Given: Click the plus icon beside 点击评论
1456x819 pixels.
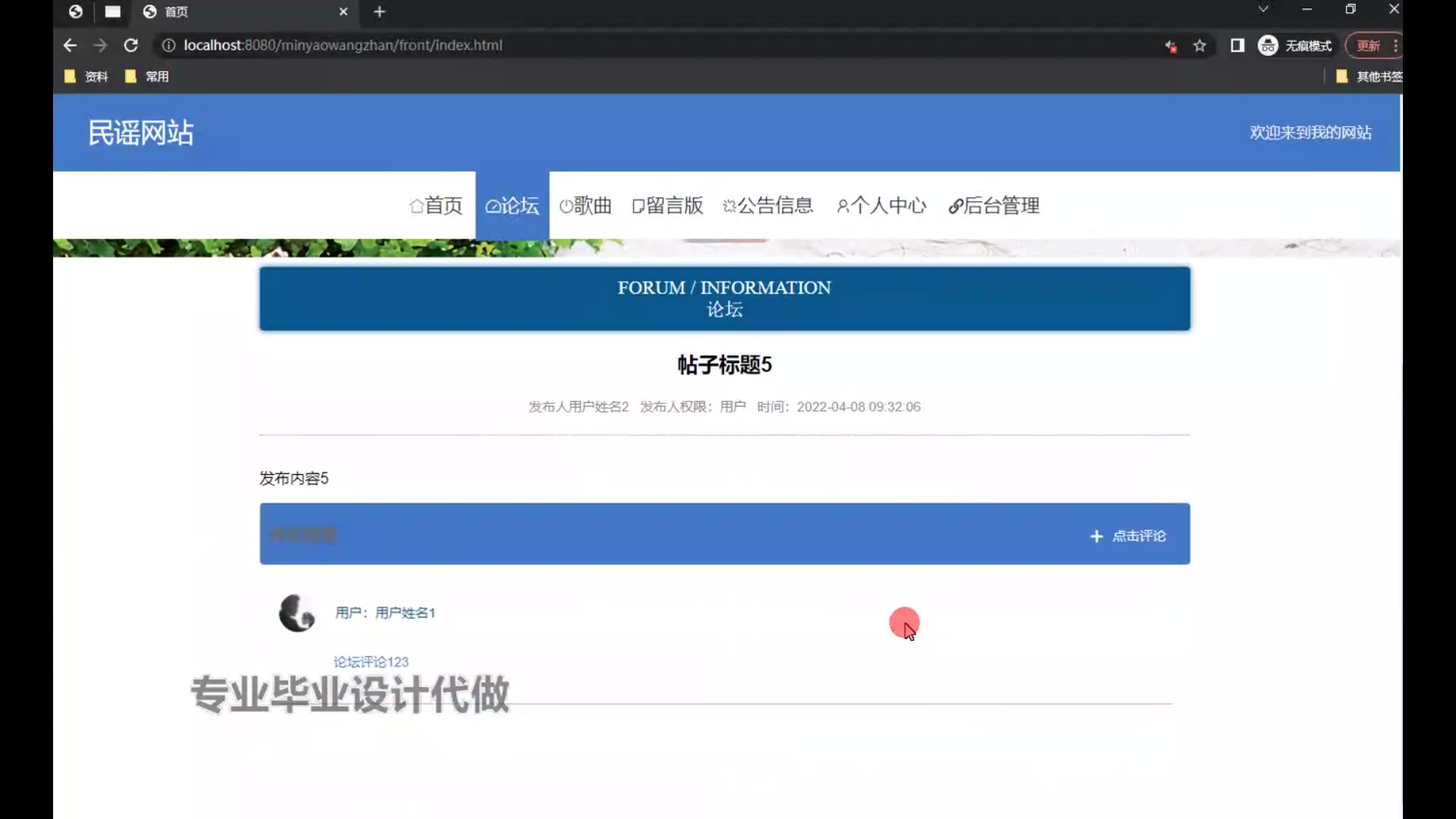Looking at the screenshot, I should [1096, 536].
